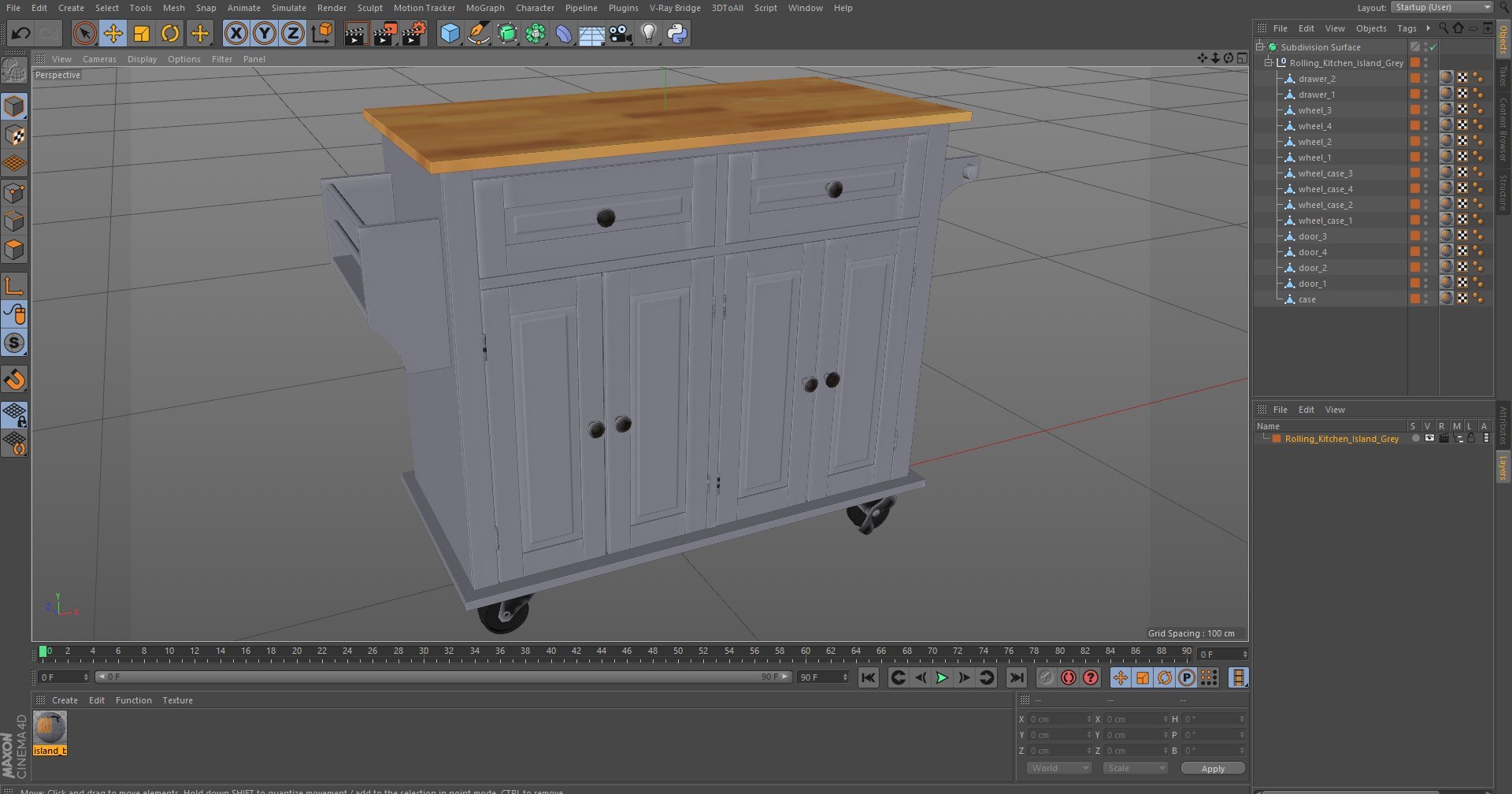Select the Move tool in top toolbar
Image resolution: width=1512 pixels, height=794 pixels.
point(113,33)
